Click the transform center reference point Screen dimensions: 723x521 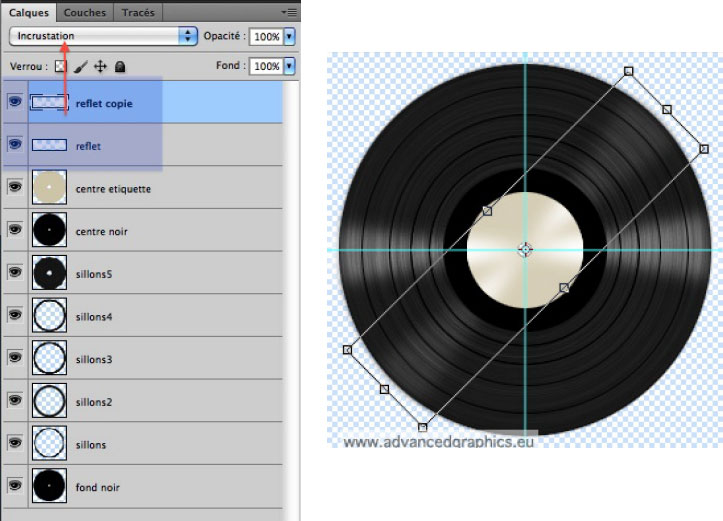tap(525, 249)
